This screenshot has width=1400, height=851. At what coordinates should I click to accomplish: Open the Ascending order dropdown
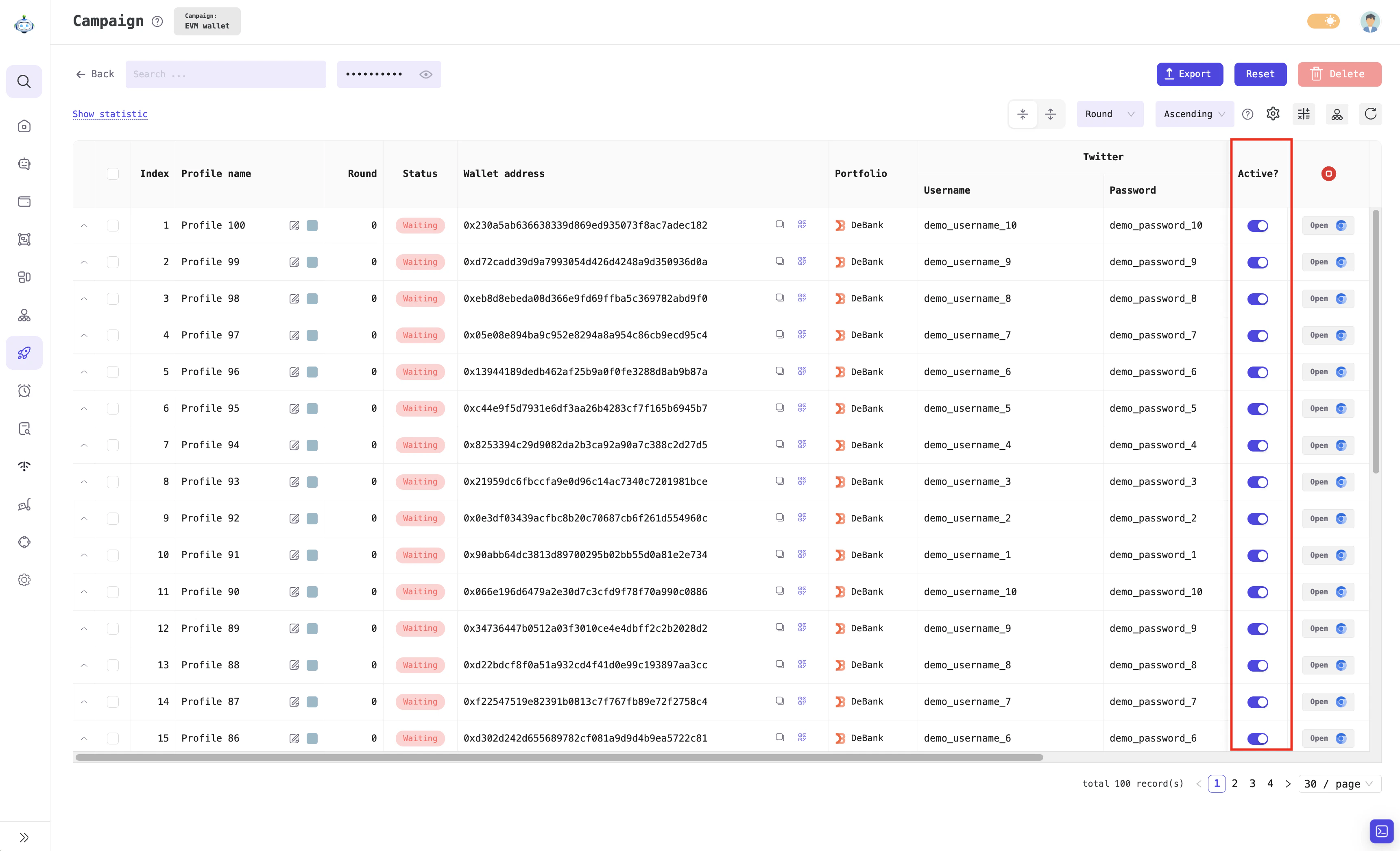1194,113
